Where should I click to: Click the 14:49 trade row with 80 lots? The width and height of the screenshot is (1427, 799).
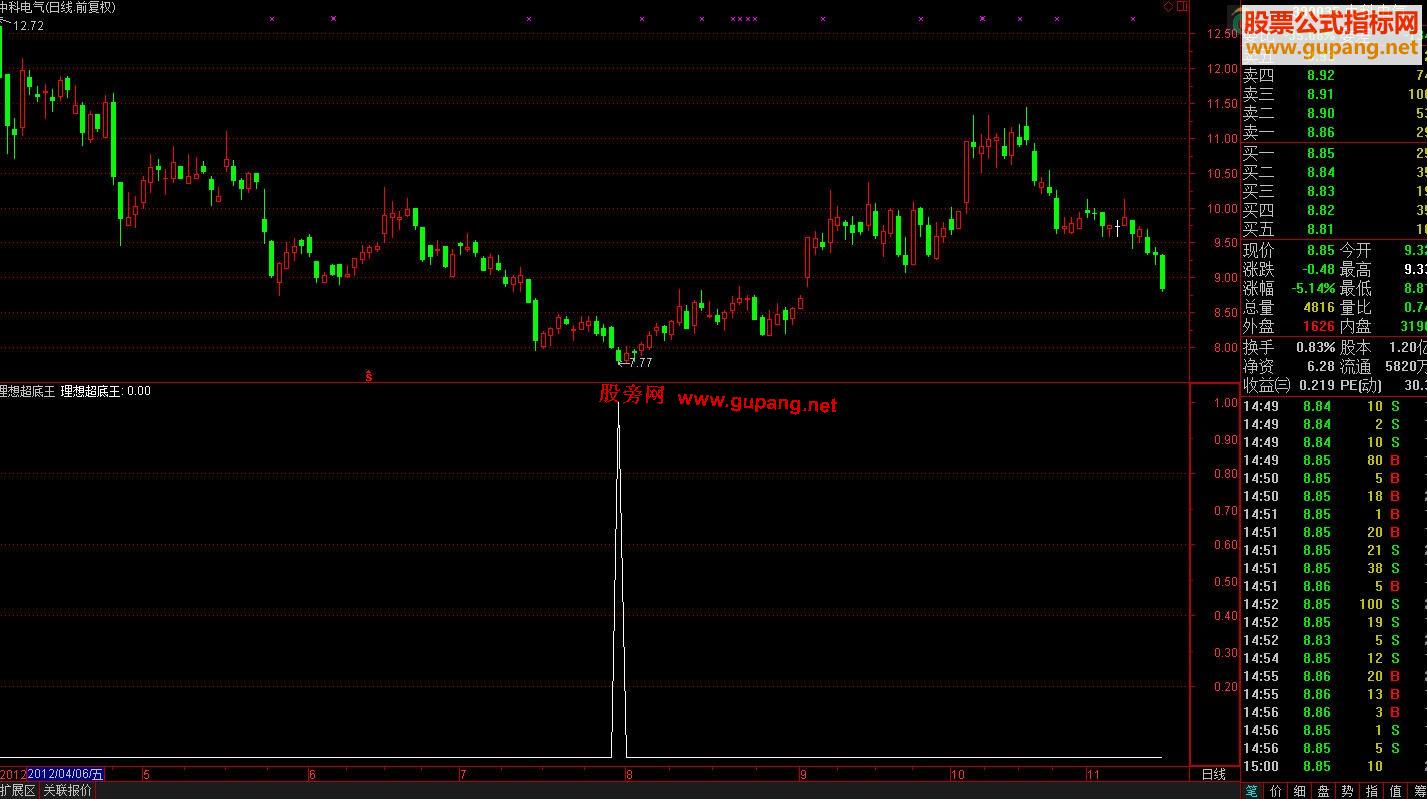1334,460
